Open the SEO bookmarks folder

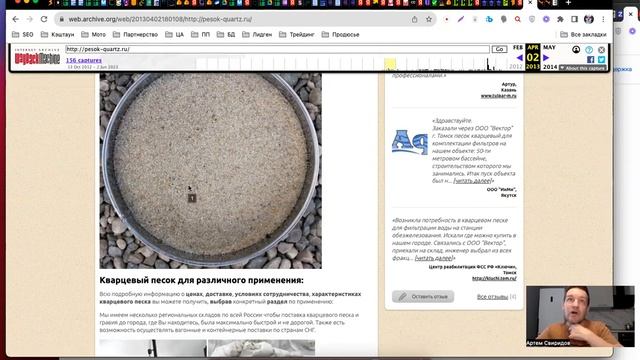(22, 35)
